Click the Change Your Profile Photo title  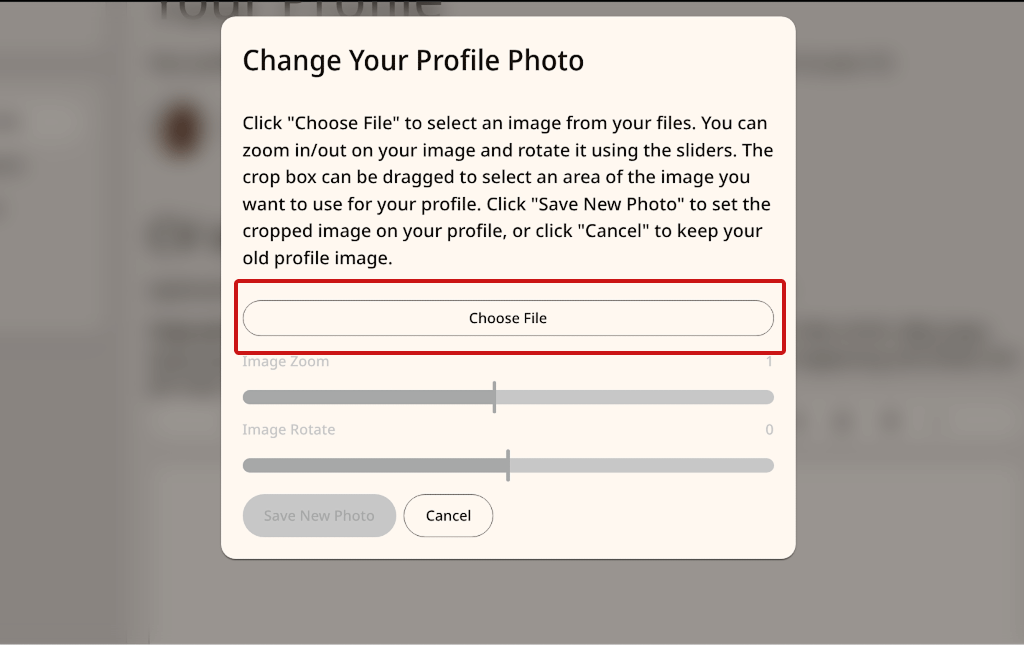click(412, 60)
